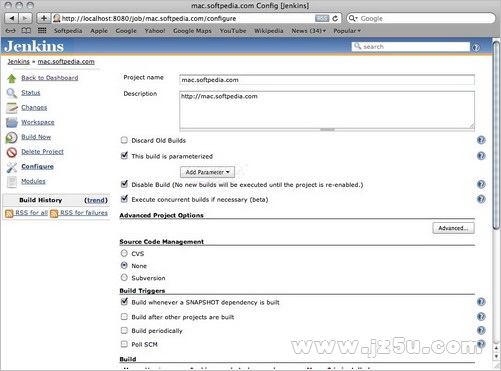Click the mac.softpedia.com breadcrumb link
The image size is (501, 371).
pos(66,62)
